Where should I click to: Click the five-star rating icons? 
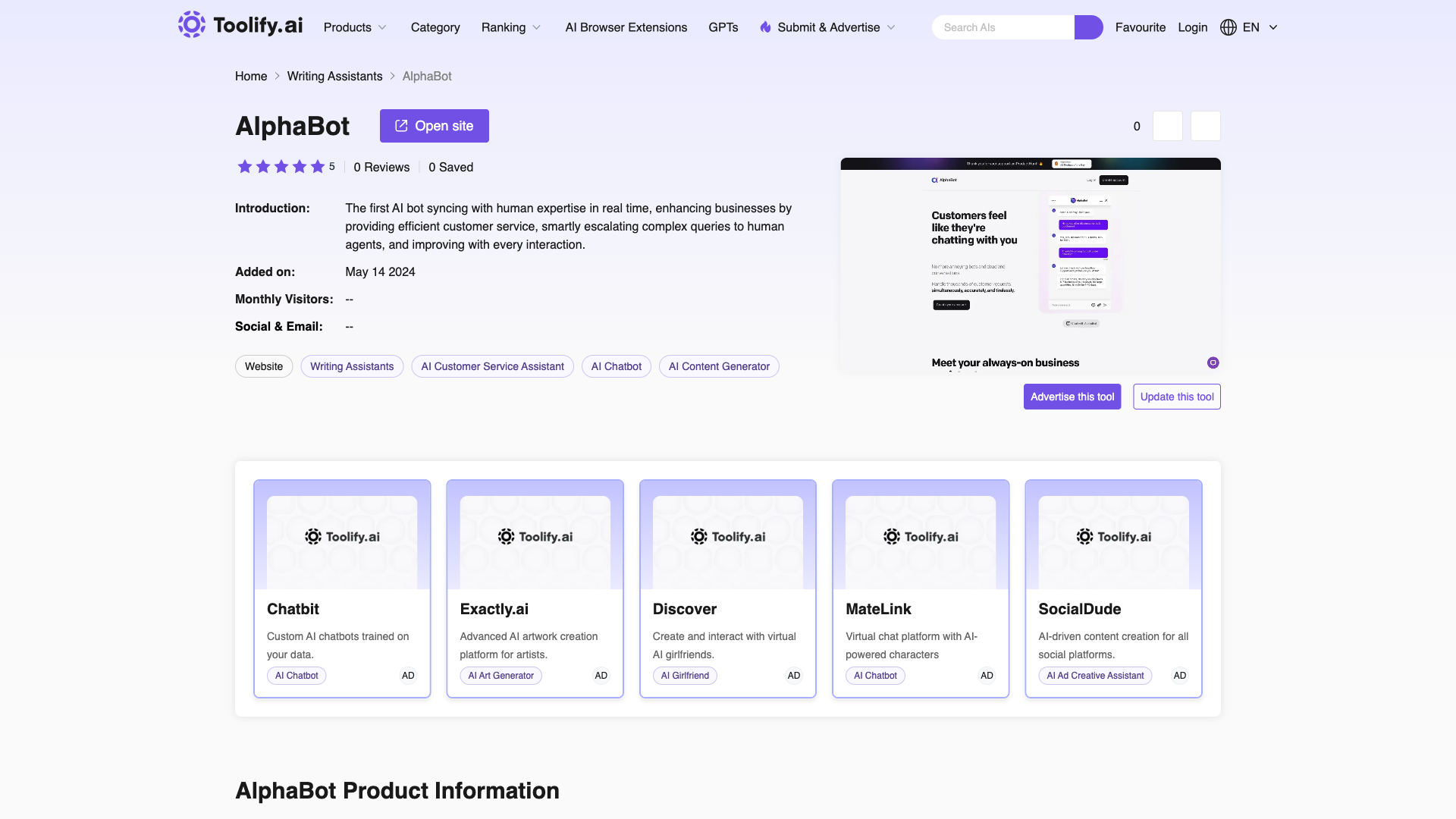[x=281, y=167]
